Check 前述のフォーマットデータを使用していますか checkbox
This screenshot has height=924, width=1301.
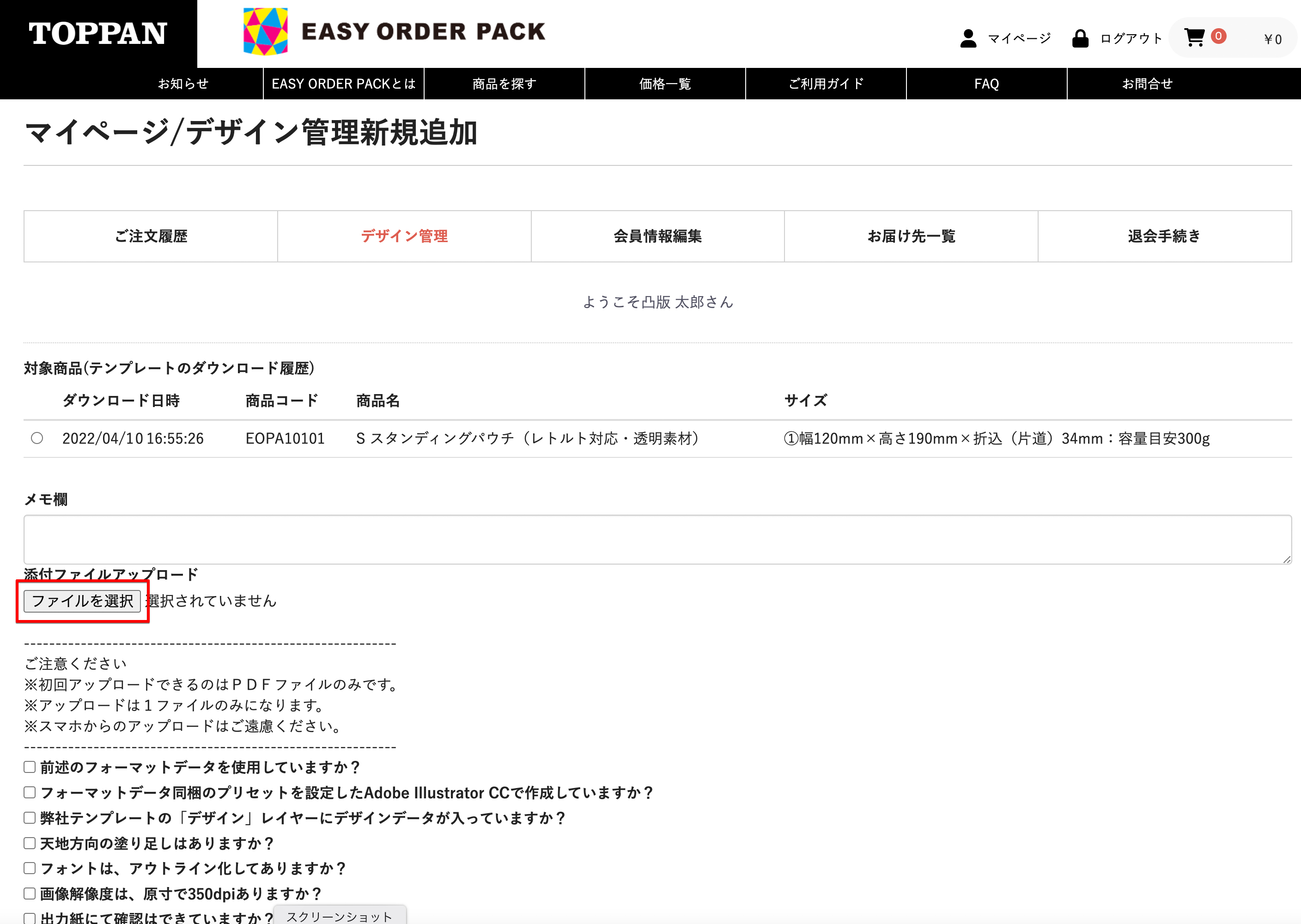click(30, 767)
